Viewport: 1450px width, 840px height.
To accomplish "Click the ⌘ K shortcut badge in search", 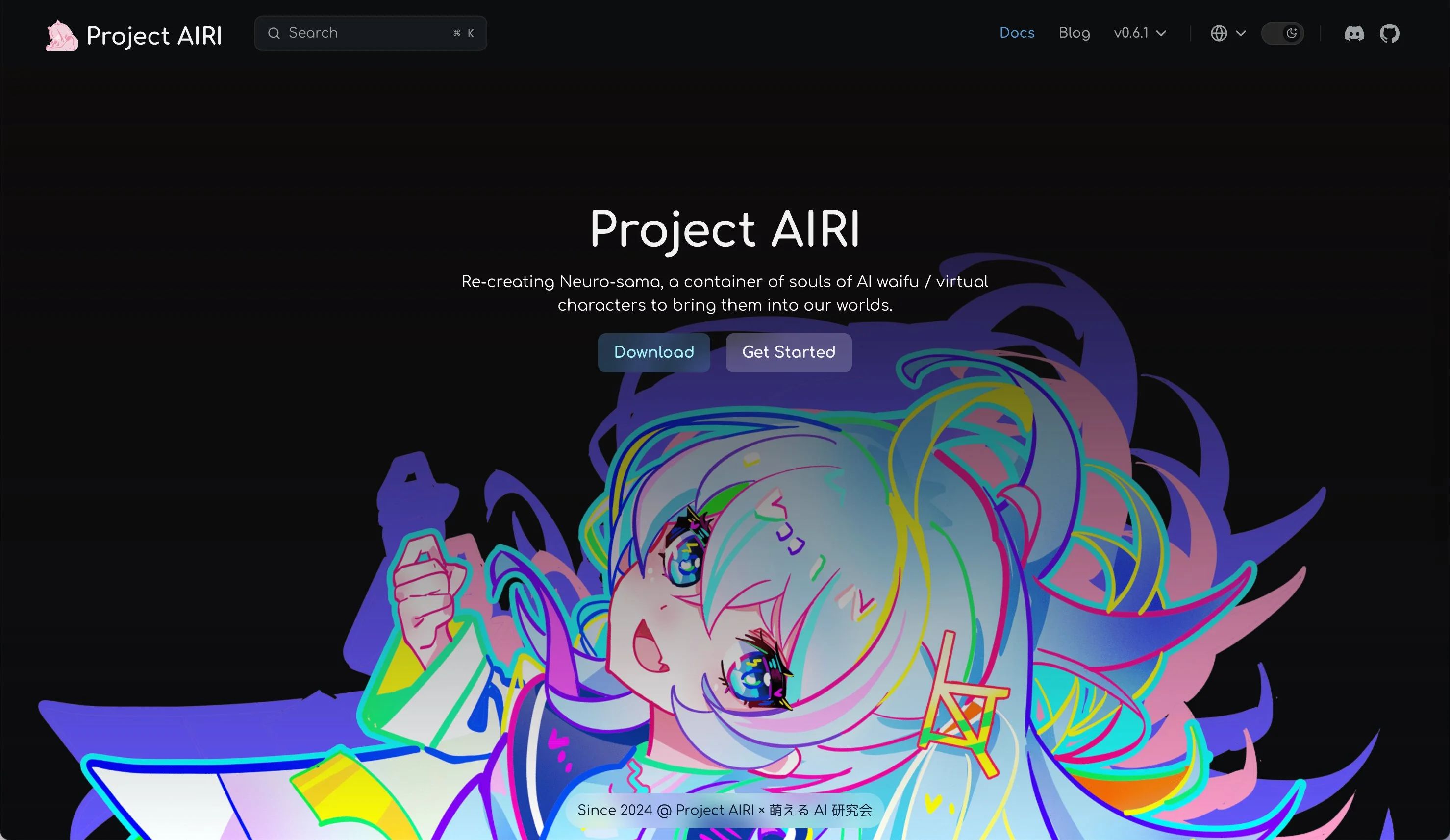I will pos(463,33).
